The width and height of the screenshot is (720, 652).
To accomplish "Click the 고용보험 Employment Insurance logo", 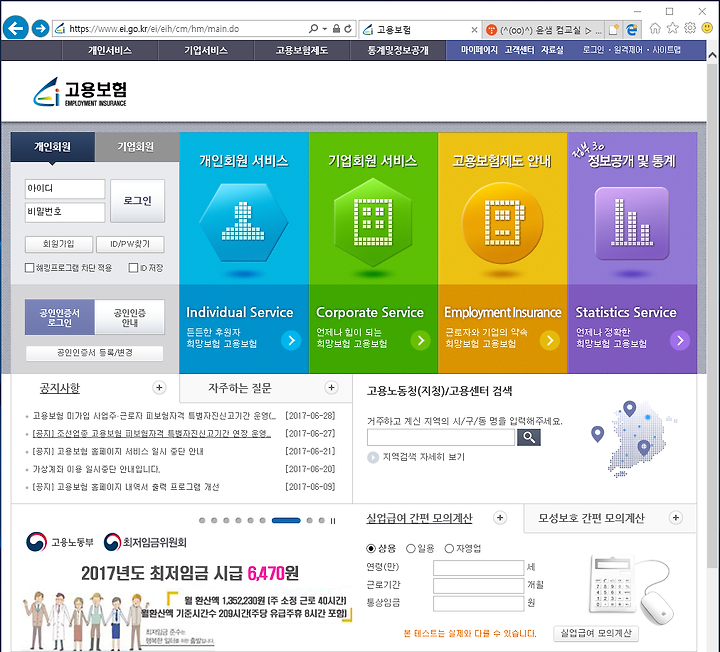I will click(x=80, y=92).
